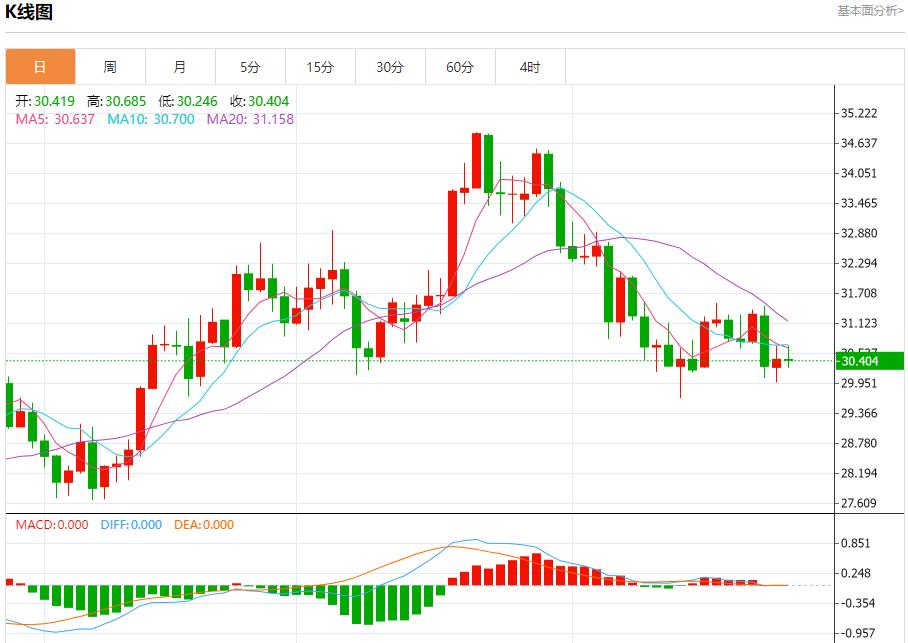The image size is (908, 643).
Task: Select the DIFF indicator label
Action: [131, 525]
